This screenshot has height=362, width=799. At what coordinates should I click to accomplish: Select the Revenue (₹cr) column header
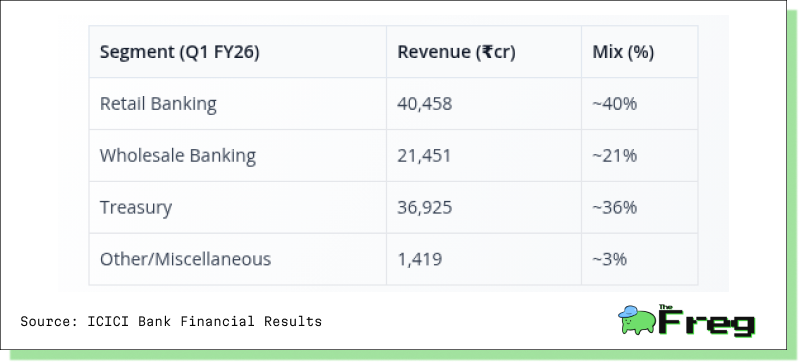click(456, 52)
